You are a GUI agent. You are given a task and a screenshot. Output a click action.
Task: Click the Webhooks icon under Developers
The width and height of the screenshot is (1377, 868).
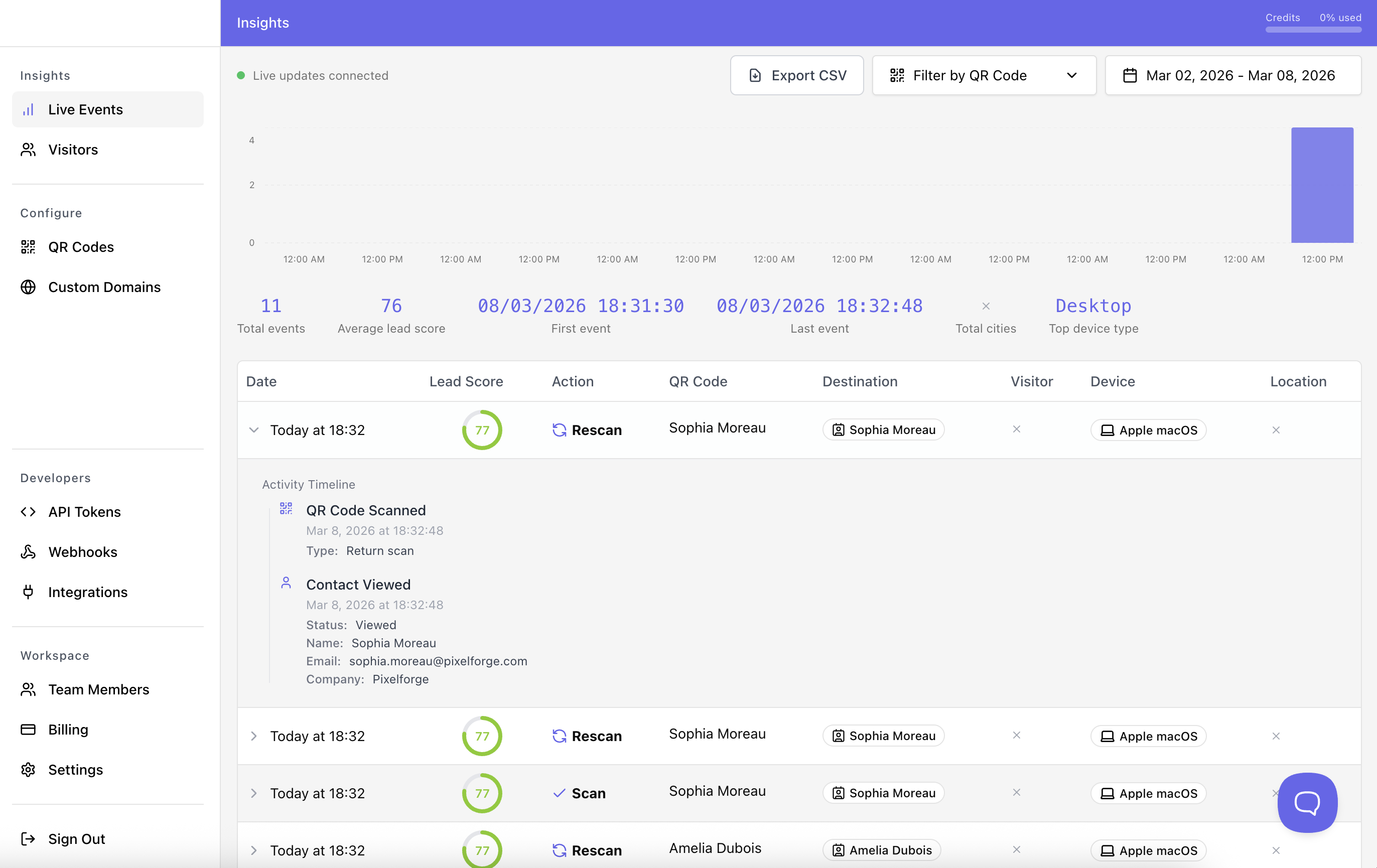29,552
